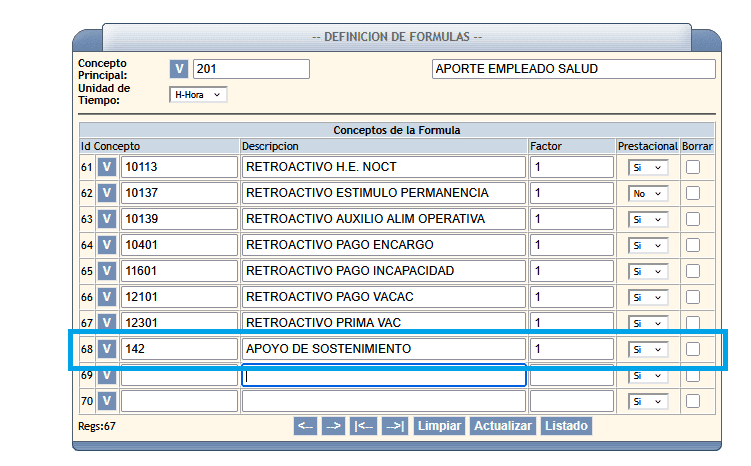
Task: Click the V icon on row 63
Action: pos(107,219)
